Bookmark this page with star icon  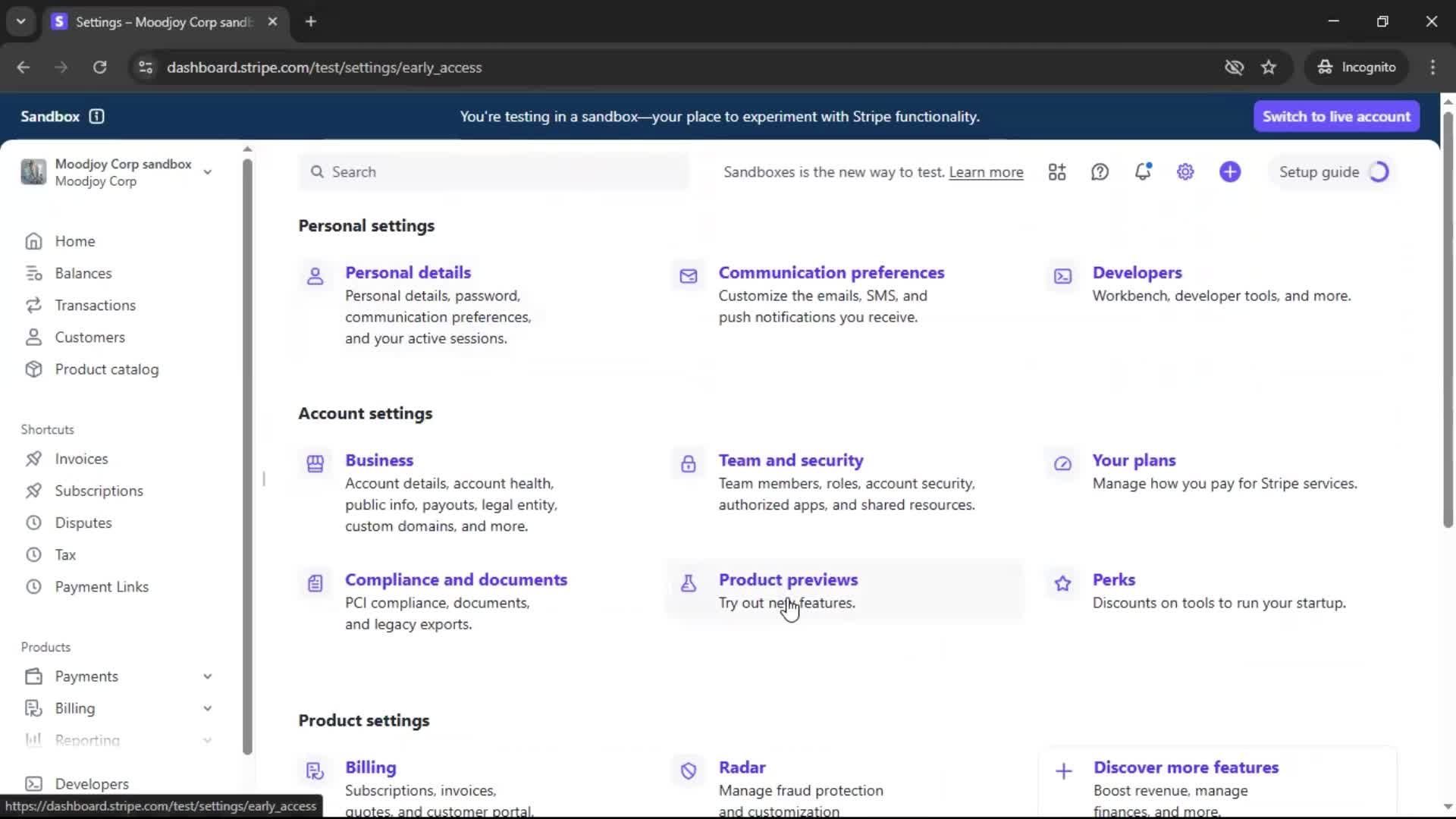point(1269,67)
